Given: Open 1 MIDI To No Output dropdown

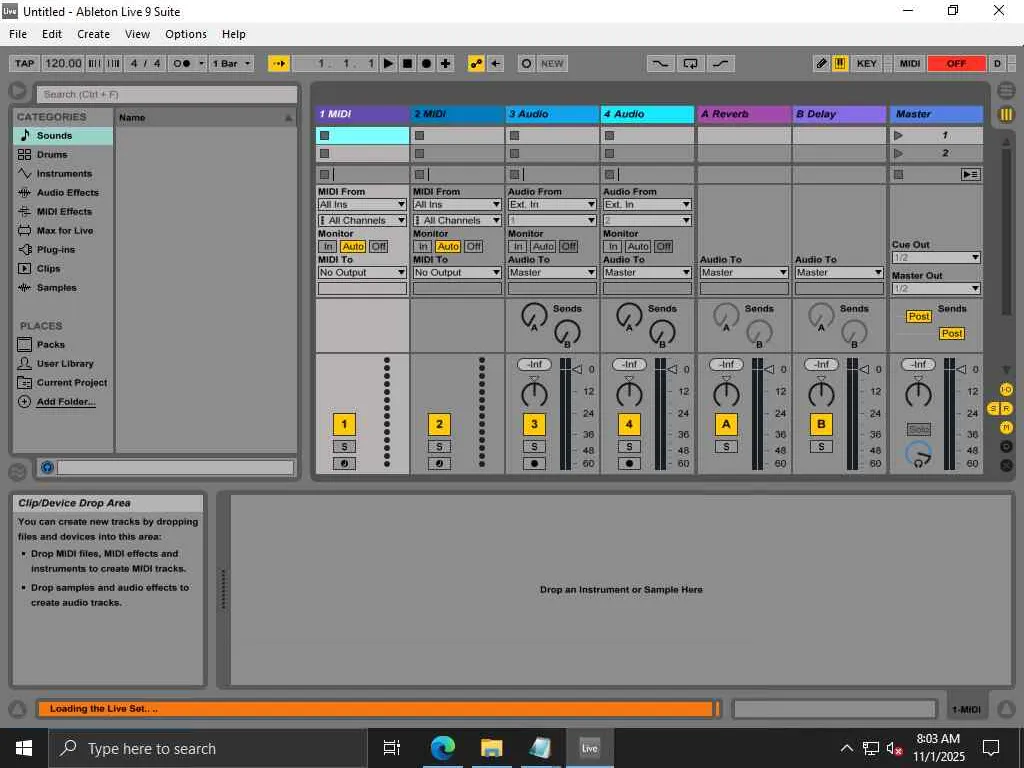Looking at the screenshot, I should click(x=362, y=272).
